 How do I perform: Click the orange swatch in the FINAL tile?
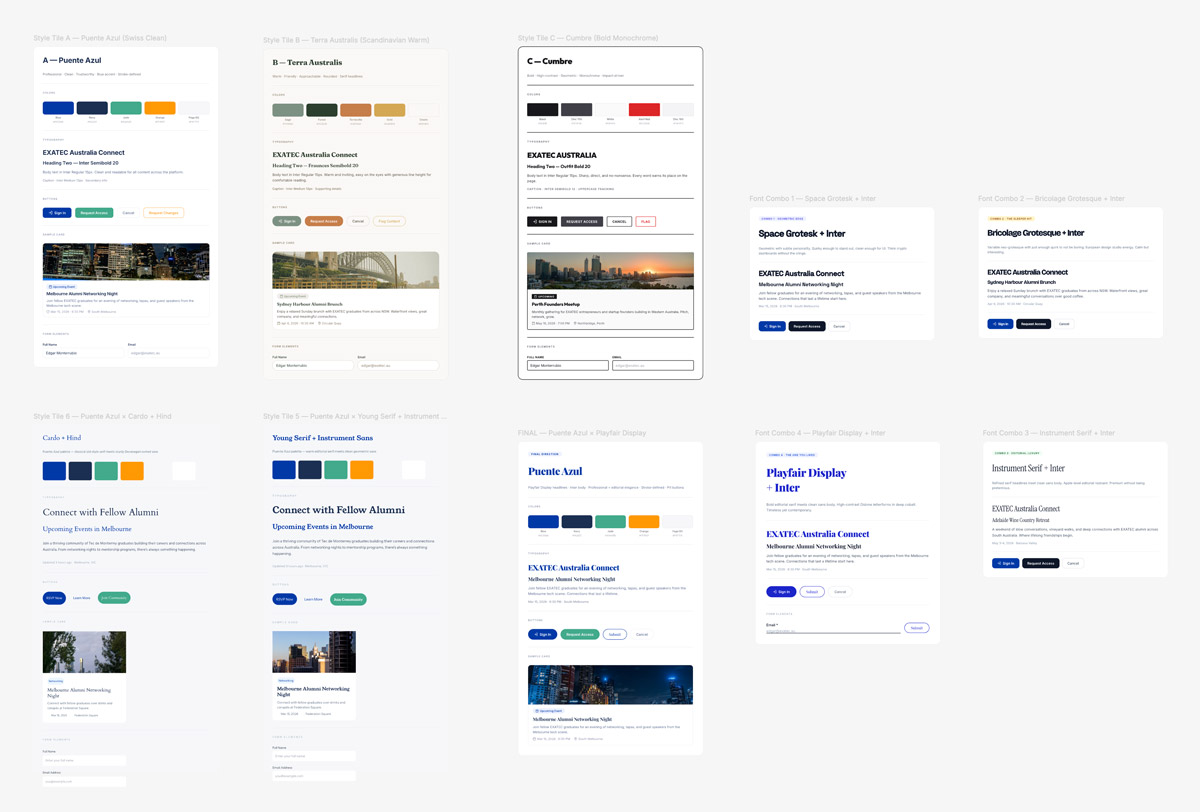[644, 522]
